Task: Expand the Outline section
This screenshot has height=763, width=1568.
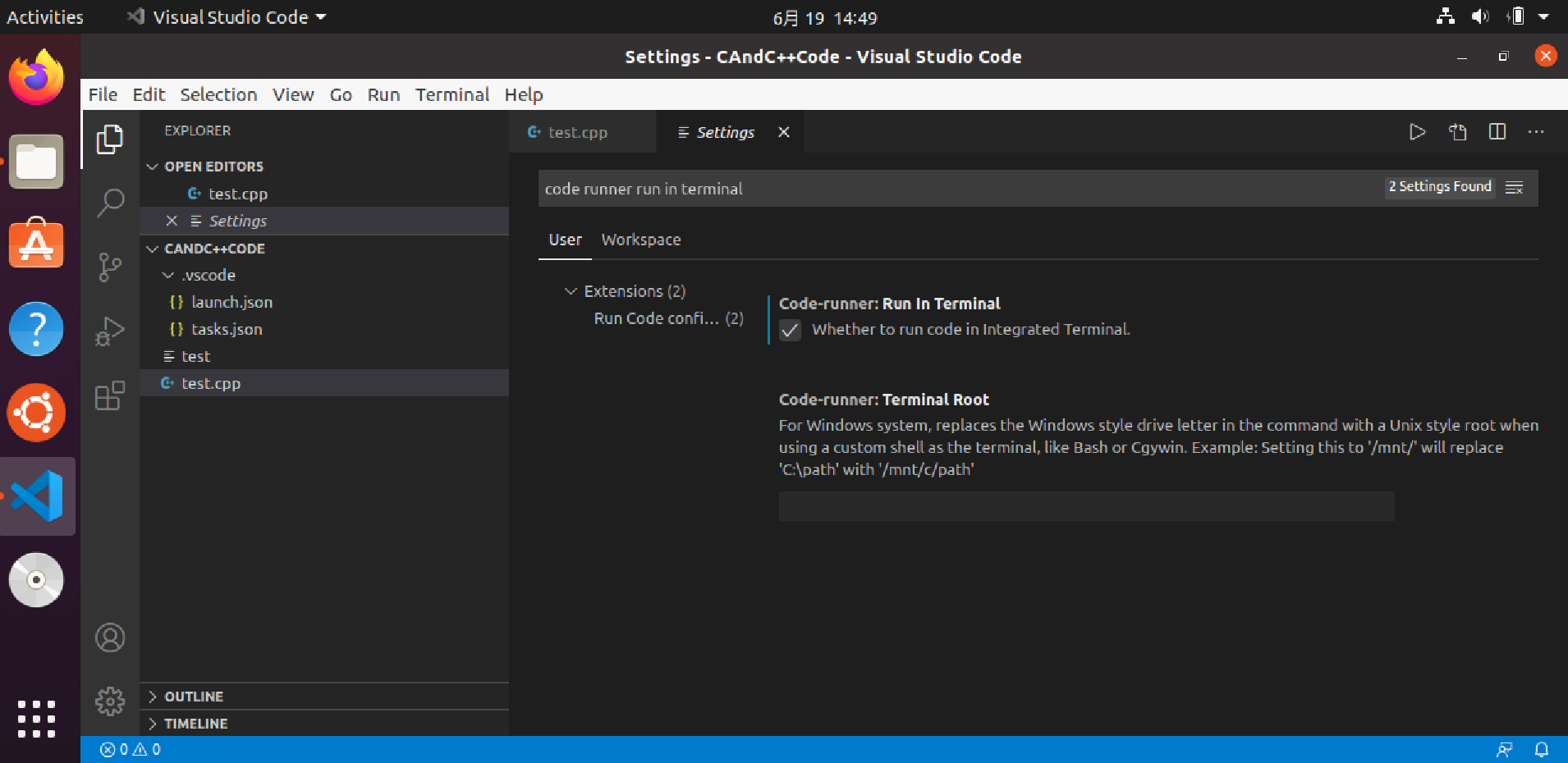Action: pos(152,697)
